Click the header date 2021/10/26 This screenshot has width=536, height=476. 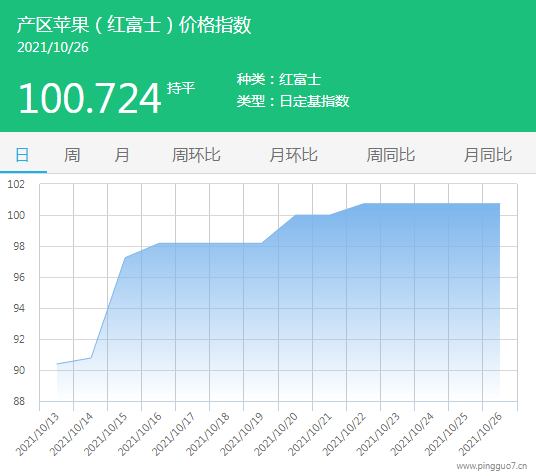53,48
